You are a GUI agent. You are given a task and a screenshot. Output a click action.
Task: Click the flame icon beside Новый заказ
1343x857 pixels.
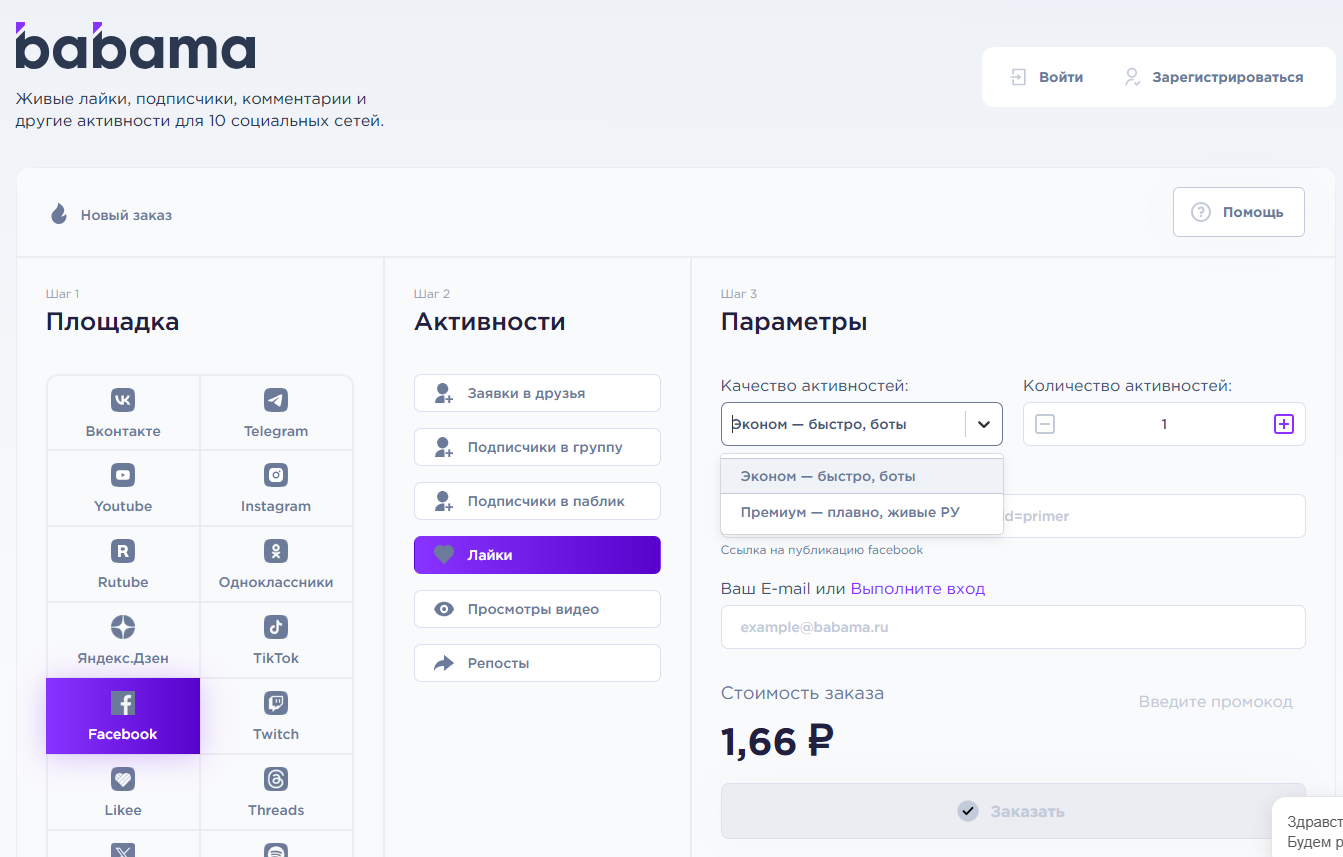point(59,214)
